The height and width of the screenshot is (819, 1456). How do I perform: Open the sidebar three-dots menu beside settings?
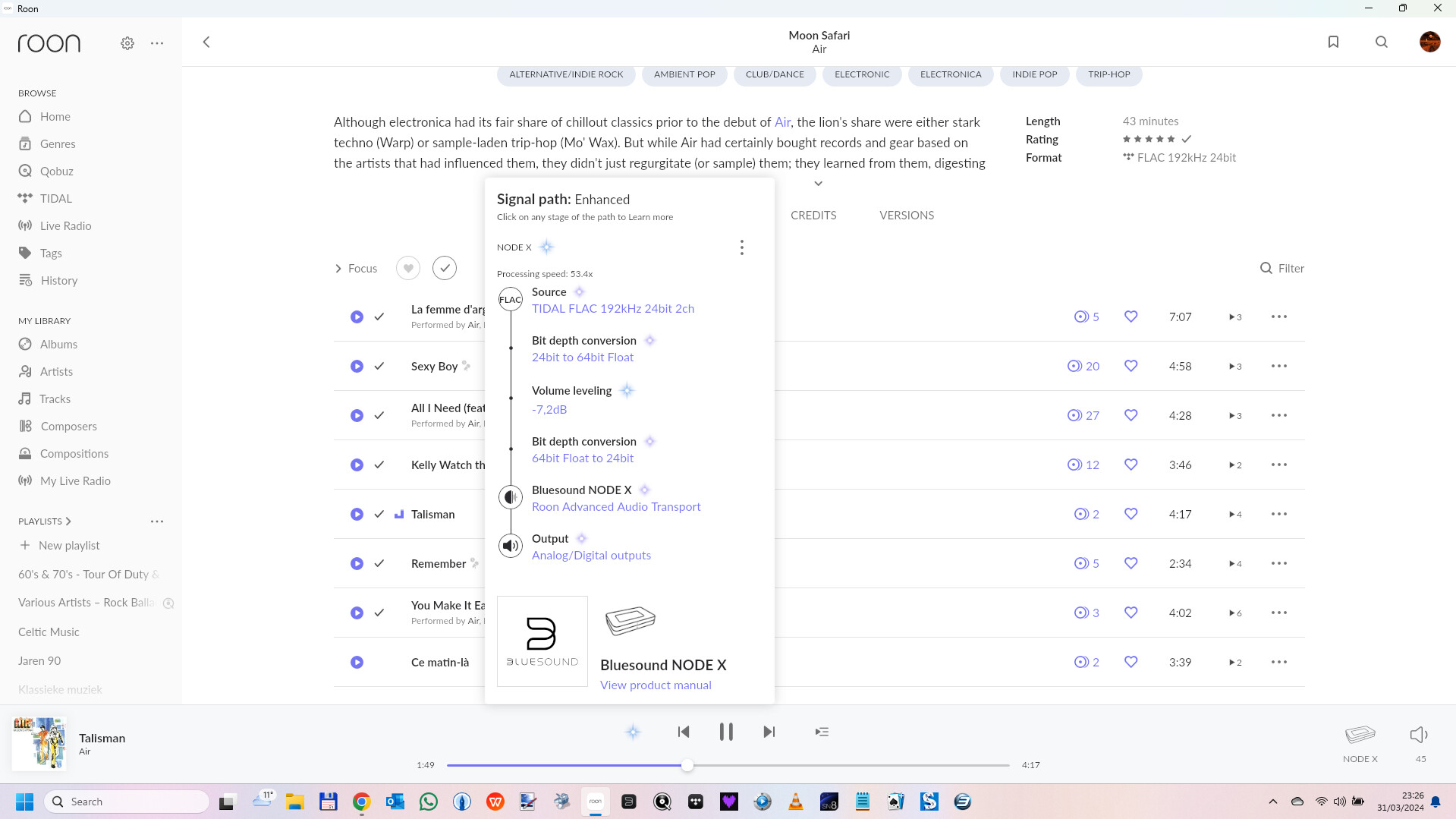pos(157,43)
